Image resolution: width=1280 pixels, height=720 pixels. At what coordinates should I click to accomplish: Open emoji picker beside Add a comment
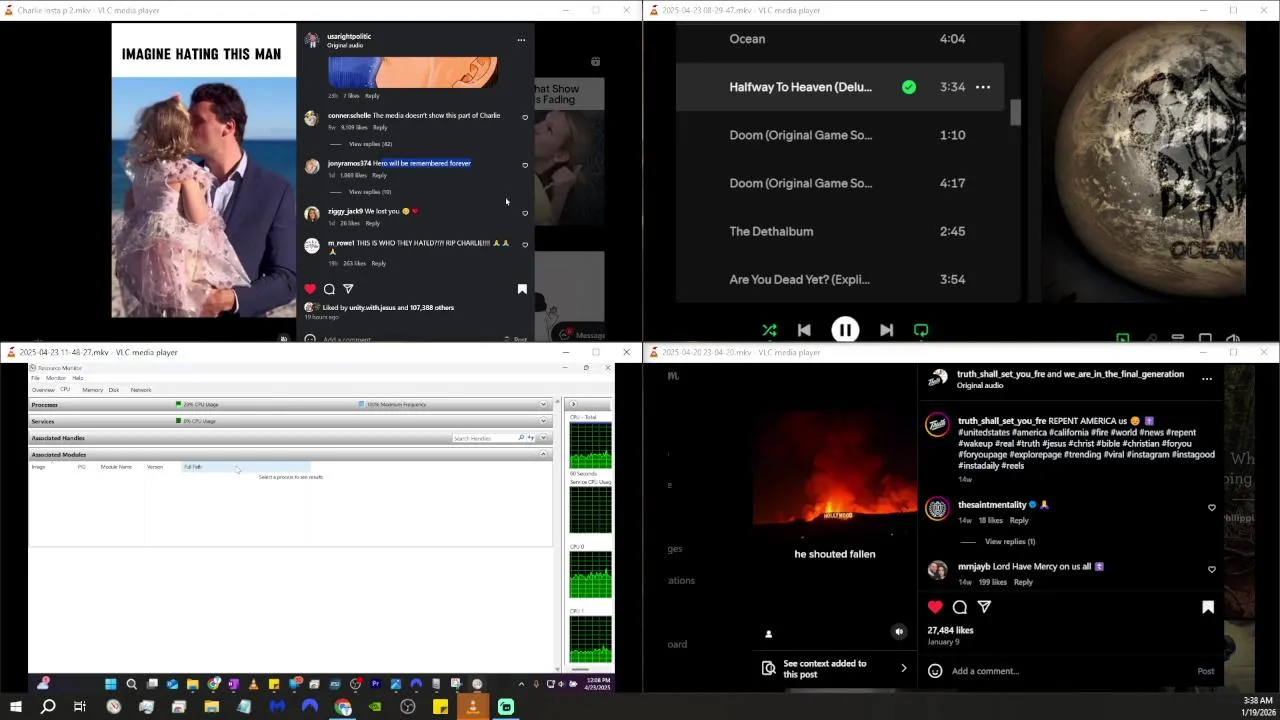(x=935, y=671)
